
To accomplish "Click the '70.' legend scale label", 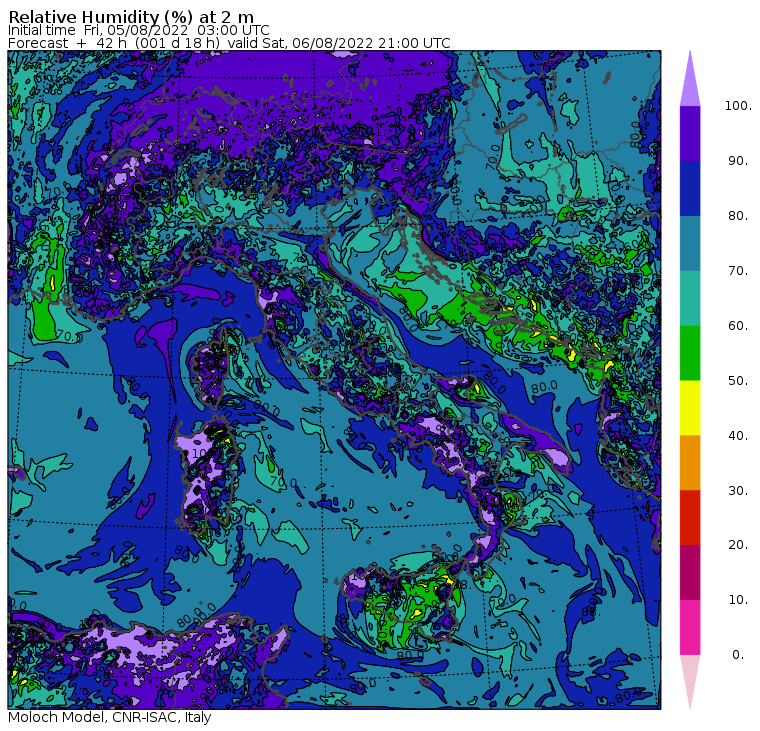I will click(x=738, y=271).
